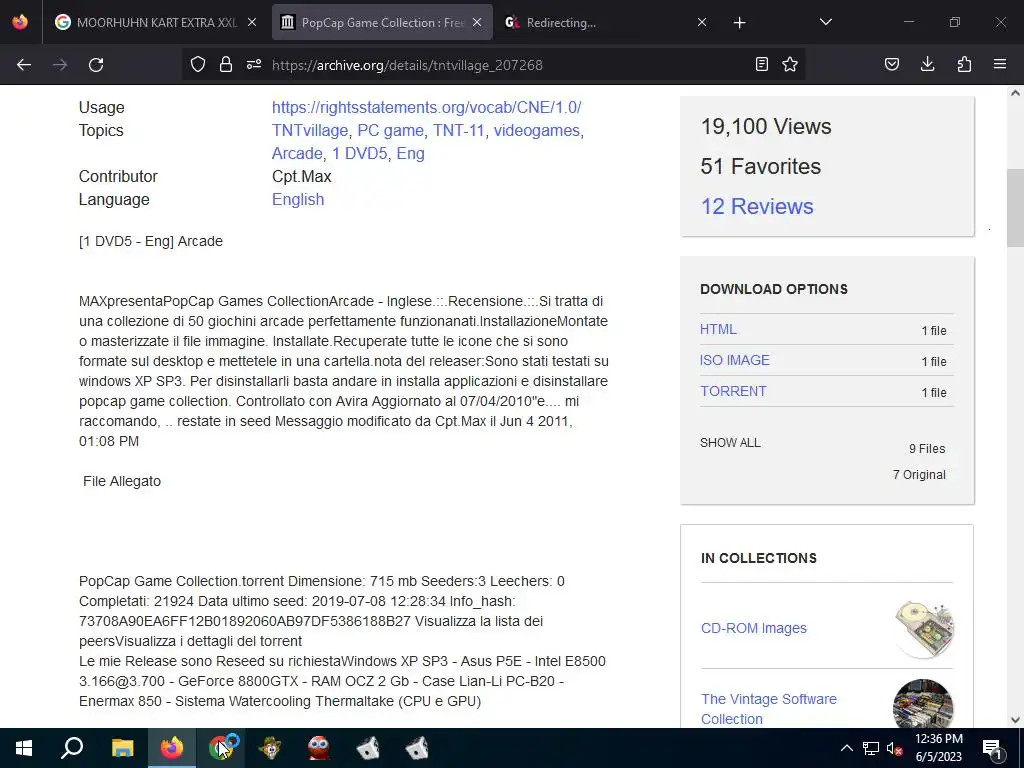Viewport: 1024px width, 768px height.
Task: Click the Firefox taskbar icon
Action: (x=172, y=748)
